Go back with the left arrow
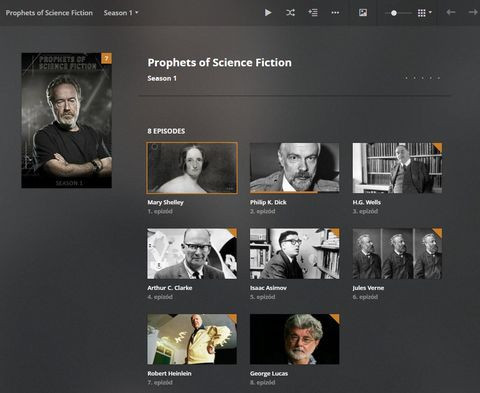Viewport: 480px width, 393px height. click(451, 12)
